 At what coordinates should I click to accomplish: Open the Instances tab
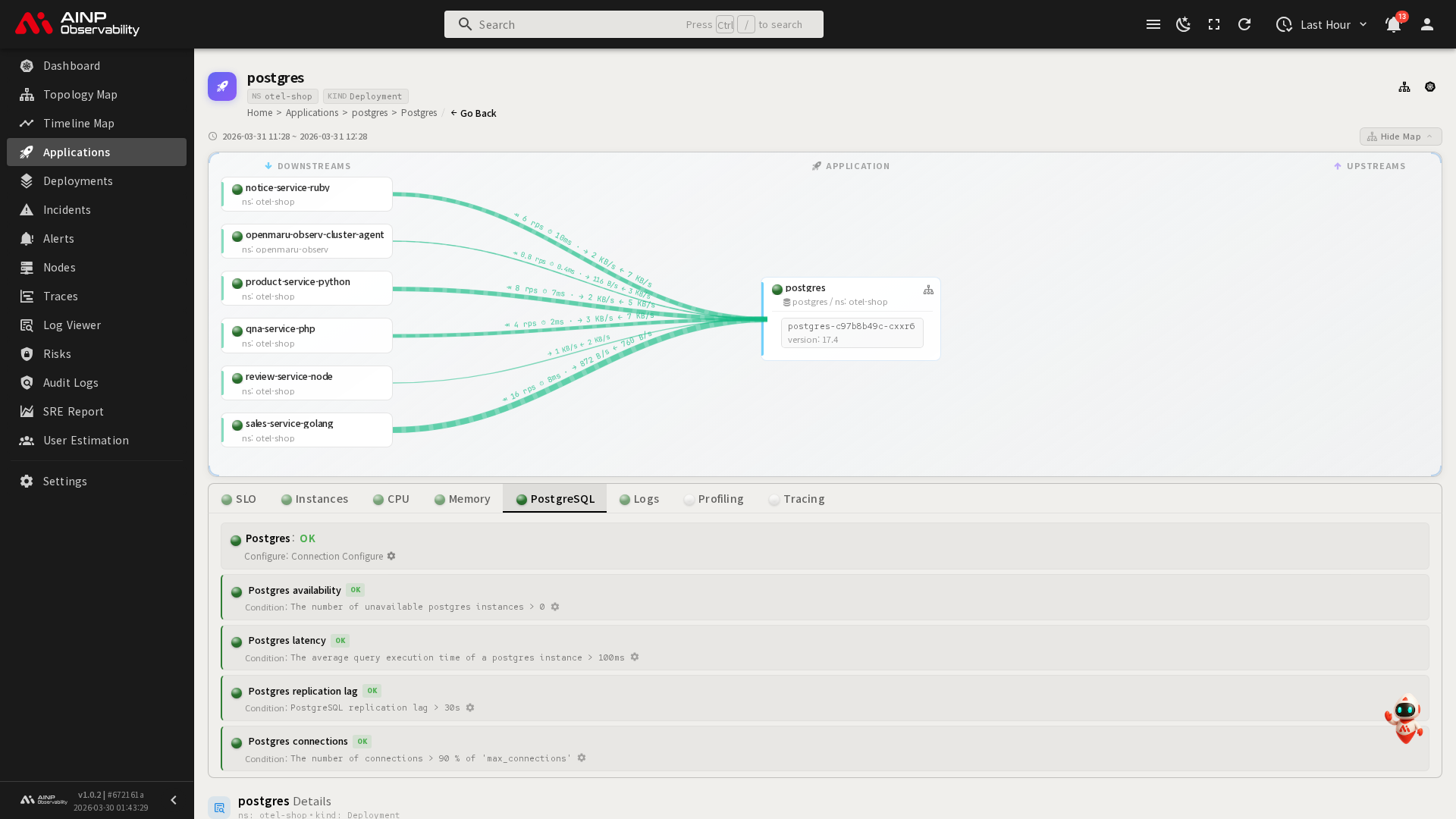click(x=315, y=499)
